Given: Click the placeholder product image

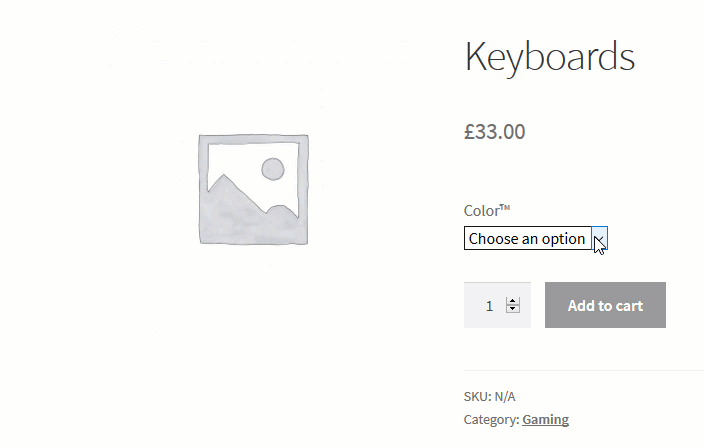Looking at the screenshot, I should coord(254,189).
